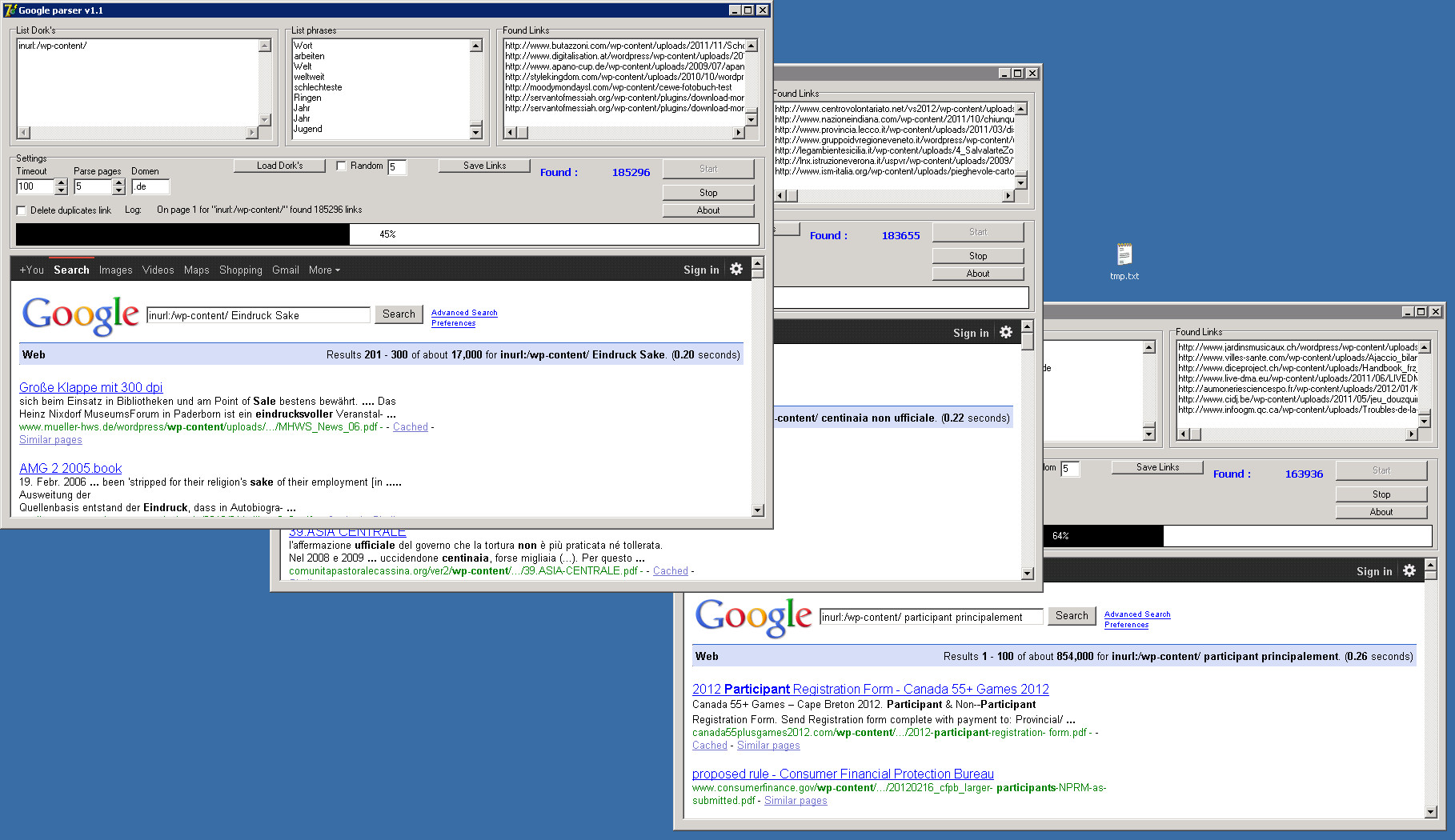Open result Große Klappe mit 300 dpi

[x=90, y=387]
